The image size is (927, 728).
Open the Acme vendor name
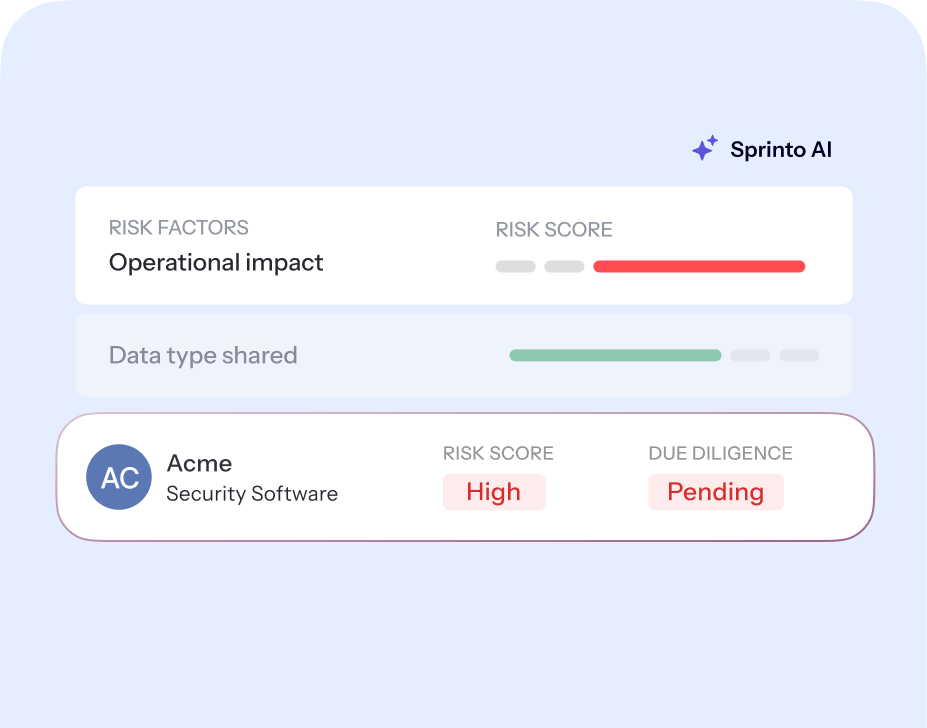[199, 463]
